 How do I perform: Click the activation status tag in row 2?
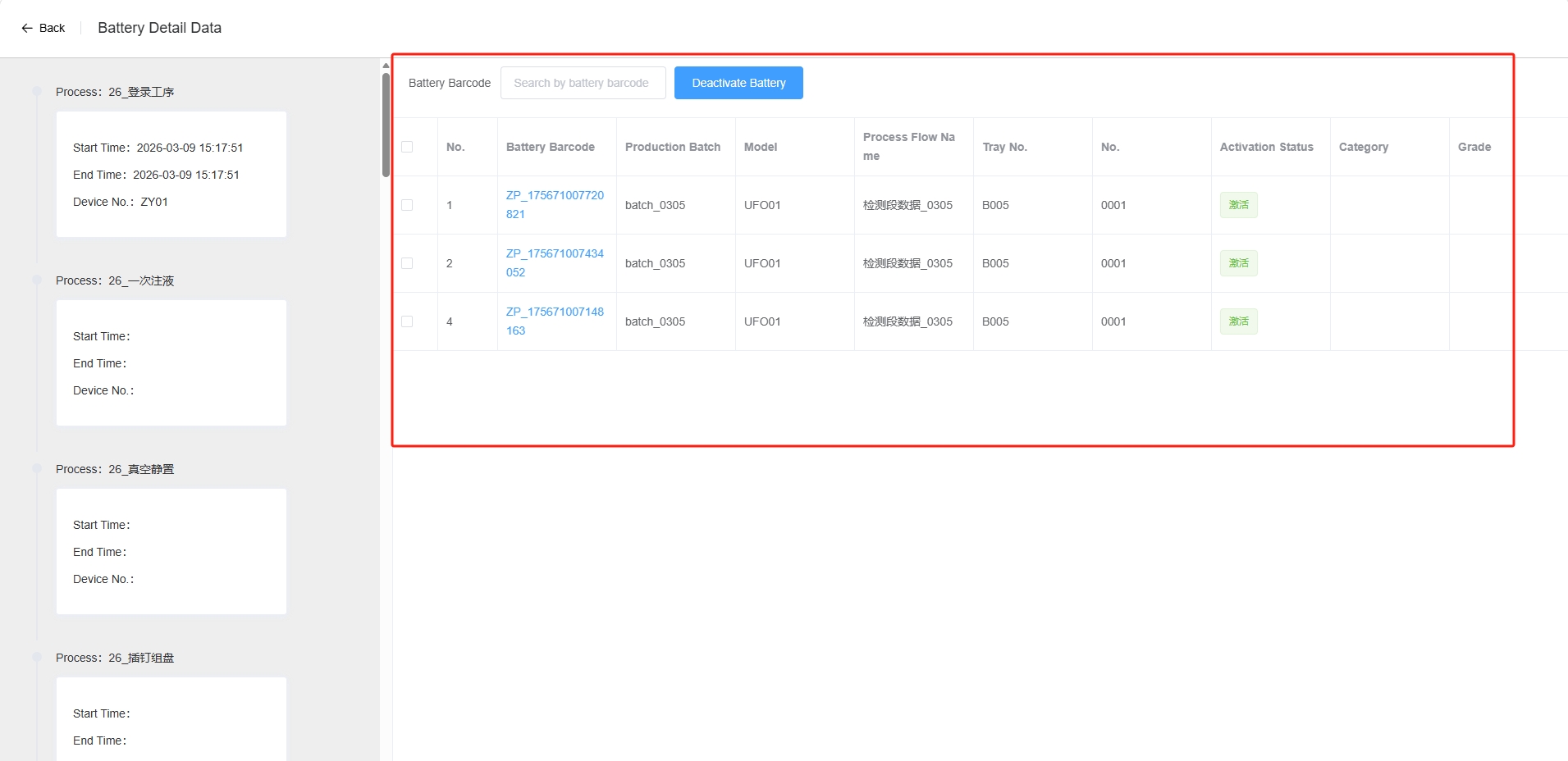click(x=1238, y=263)
